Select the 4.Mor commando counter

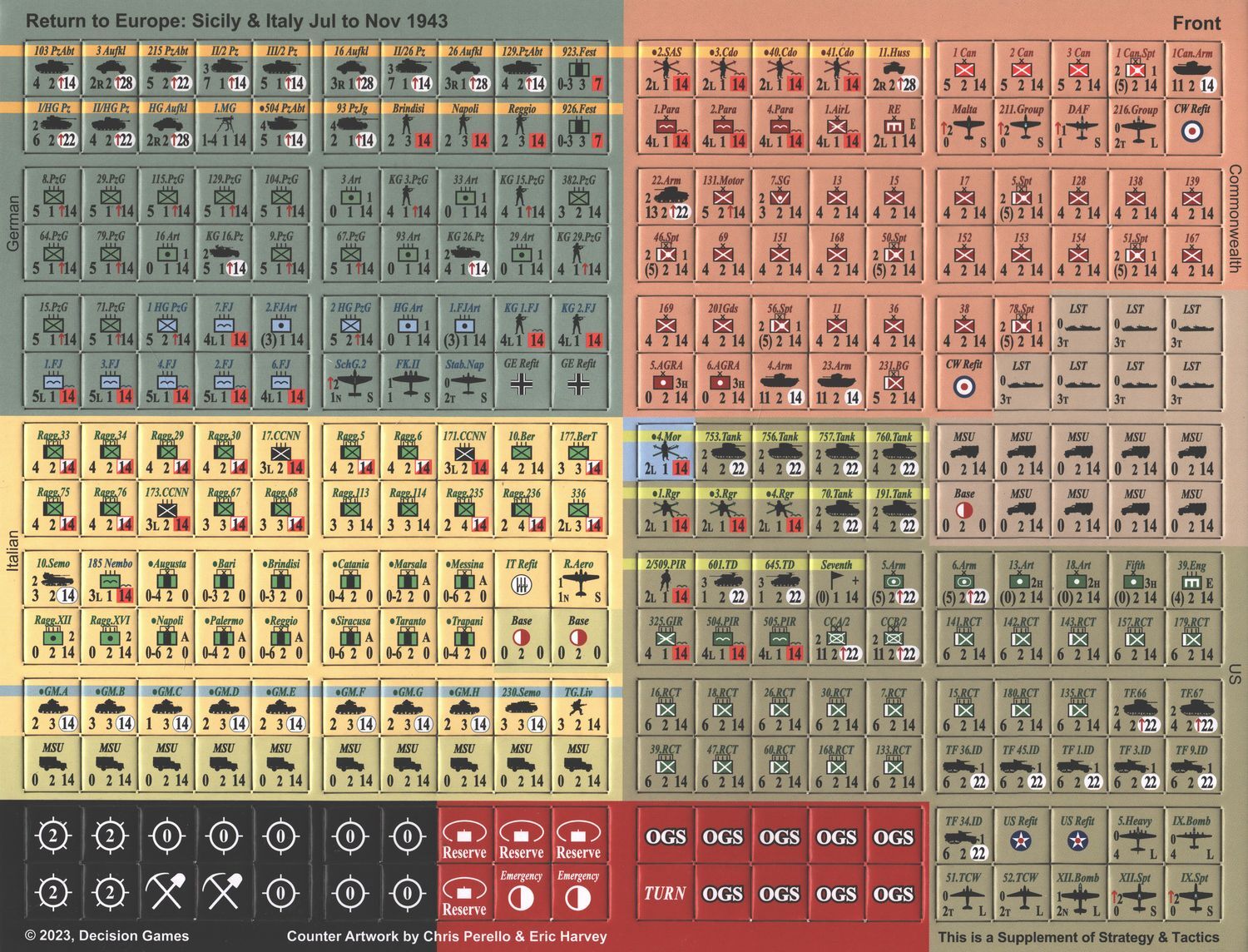coord(666,453)
